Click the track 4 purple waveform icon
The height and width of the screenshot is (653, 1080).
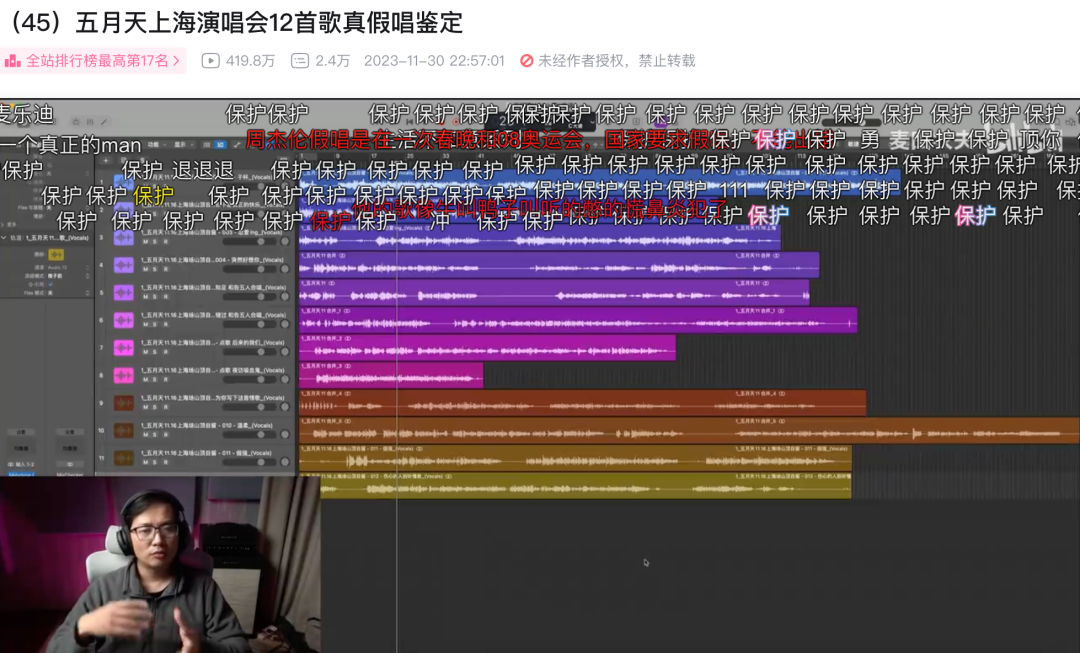coord(123,265)
